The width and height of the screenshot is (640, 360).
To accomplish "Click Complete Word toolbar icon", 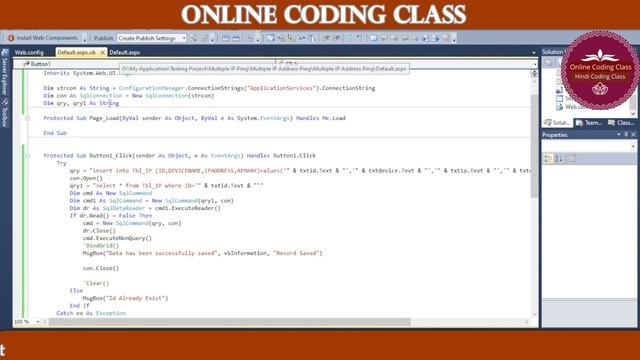I will (x=302, y=38).
